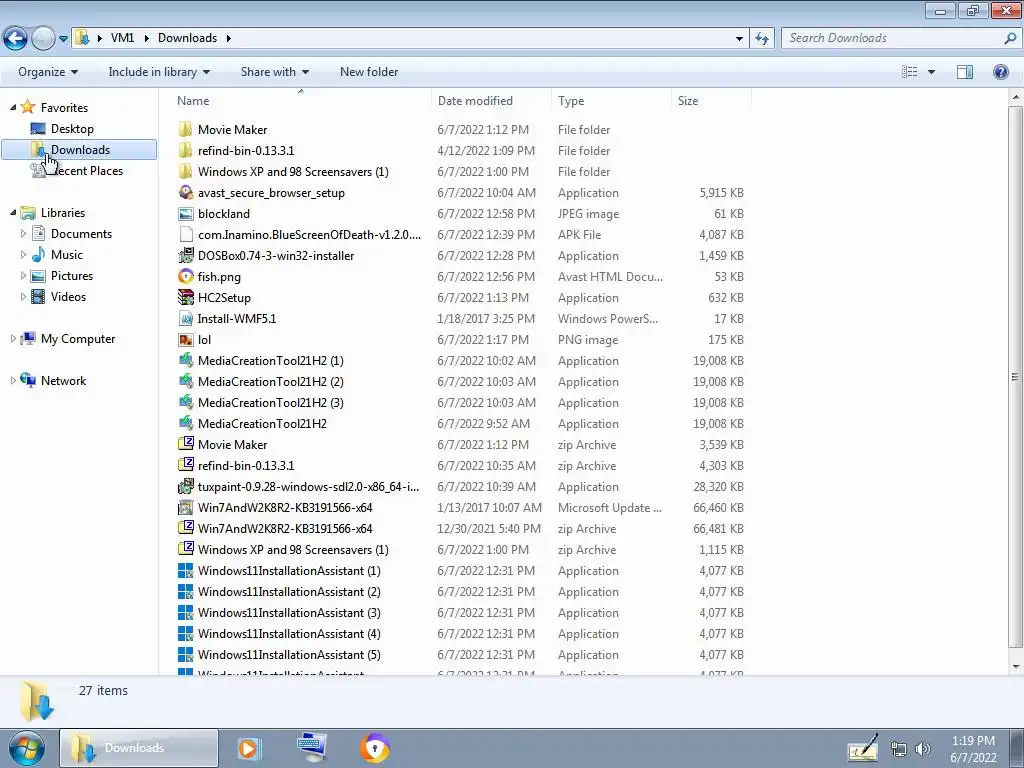
Task: Open Windows Media Player from taskbar
Action: [248, 748]
